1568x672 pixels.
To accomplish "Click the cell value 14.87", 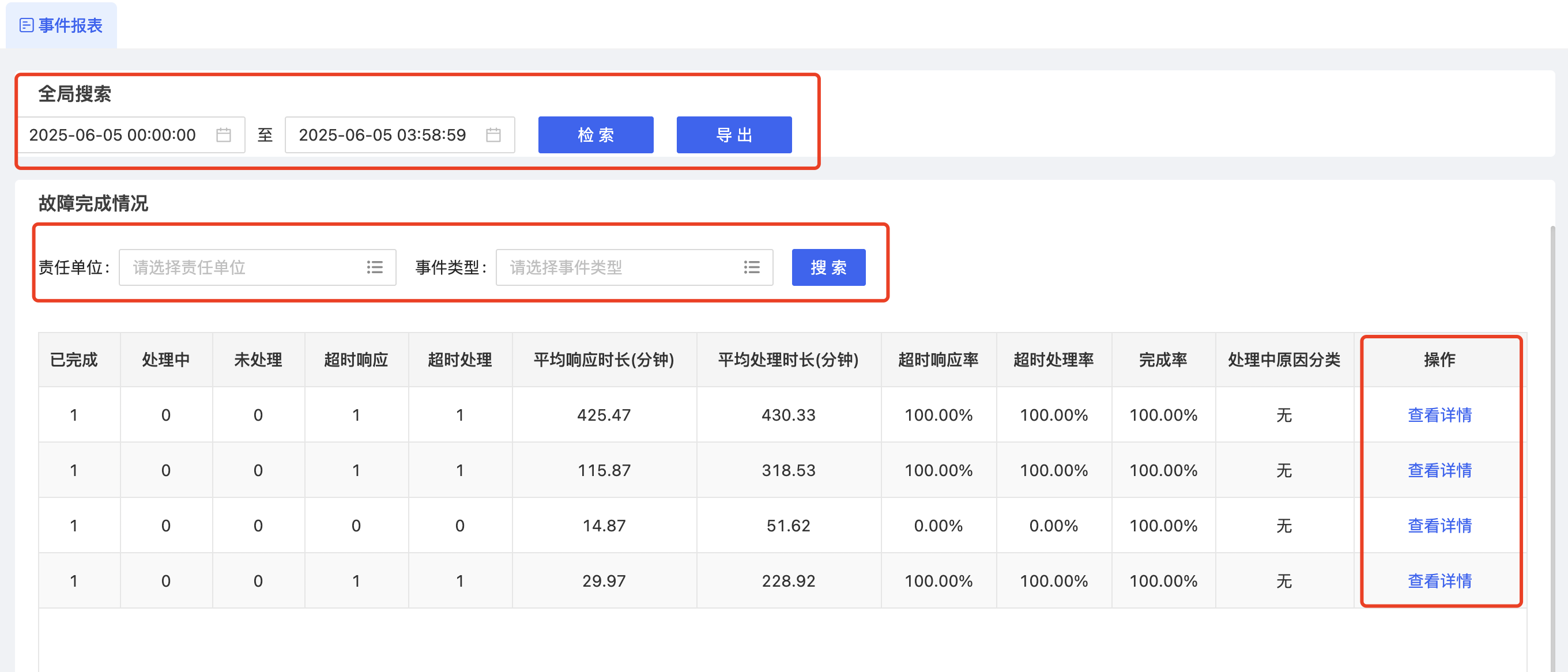I will (604, 526).
